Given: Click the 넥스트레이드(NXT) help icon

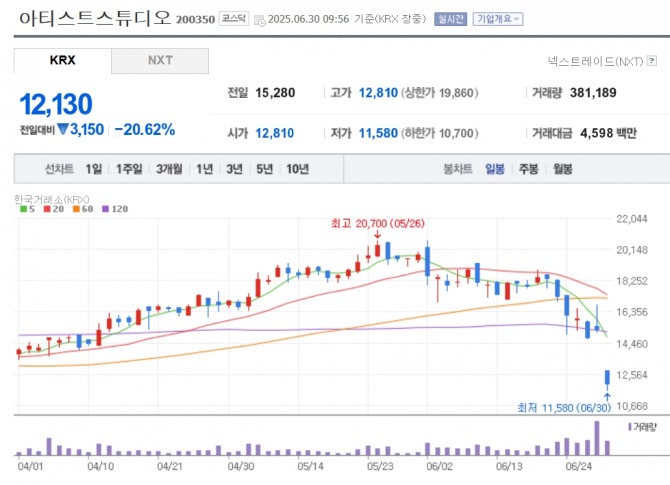Looking at the screenshot, I should pos(651,61).
